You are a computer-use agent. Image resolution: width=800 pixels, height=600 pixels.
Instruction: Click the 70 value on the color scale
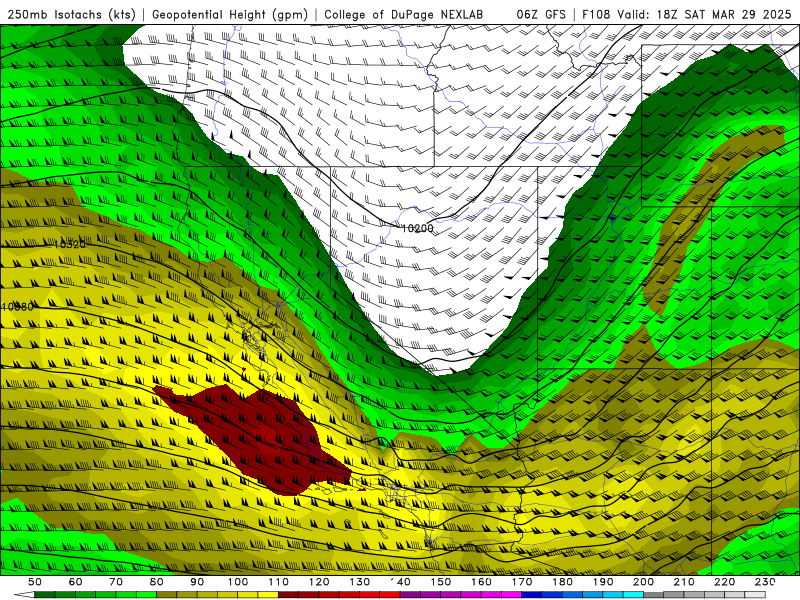(x=116, y=582)
